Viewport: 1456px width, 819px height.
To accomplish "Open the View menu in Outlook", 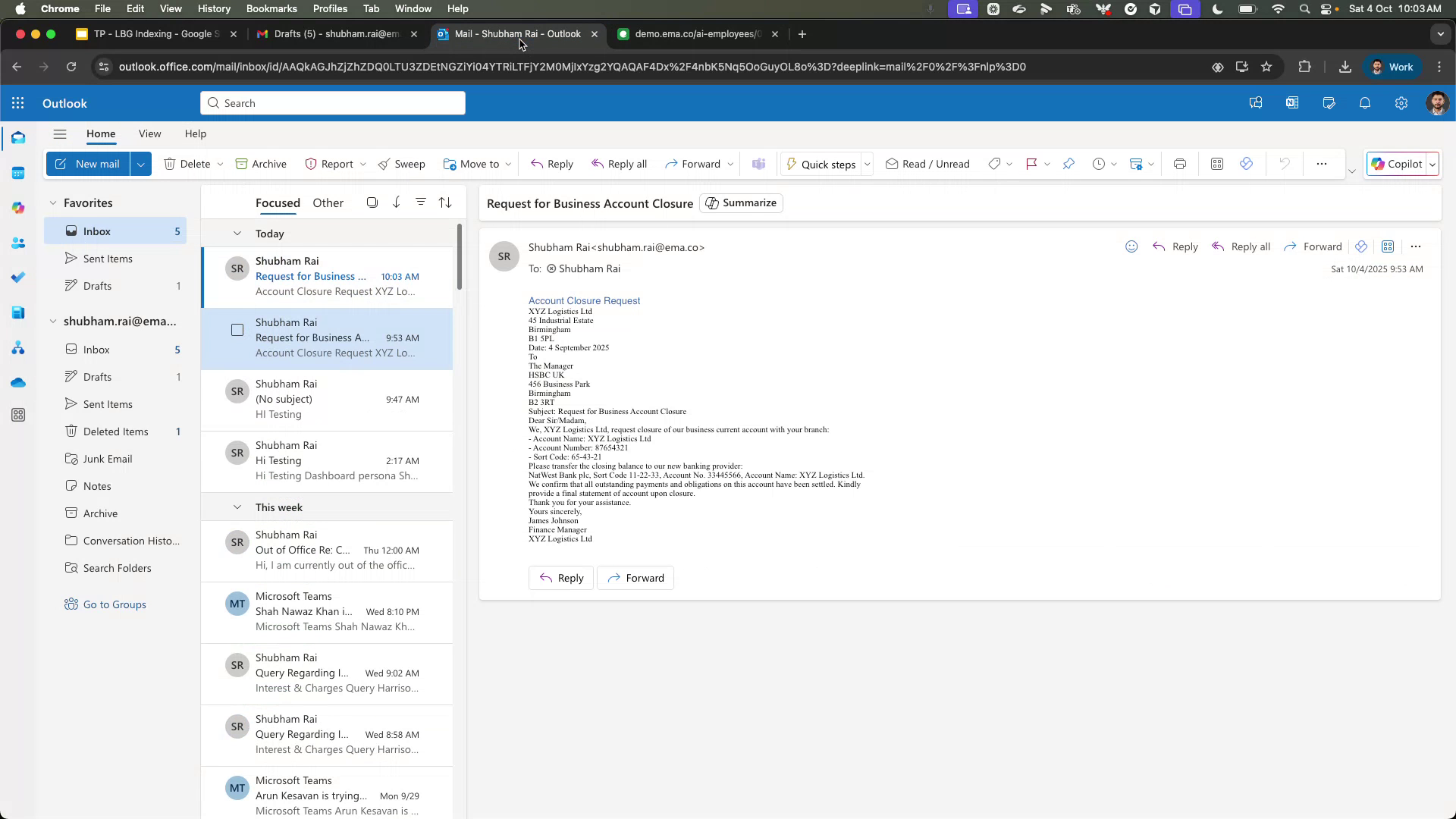I will pyautogui.click(x=149, y=133).
